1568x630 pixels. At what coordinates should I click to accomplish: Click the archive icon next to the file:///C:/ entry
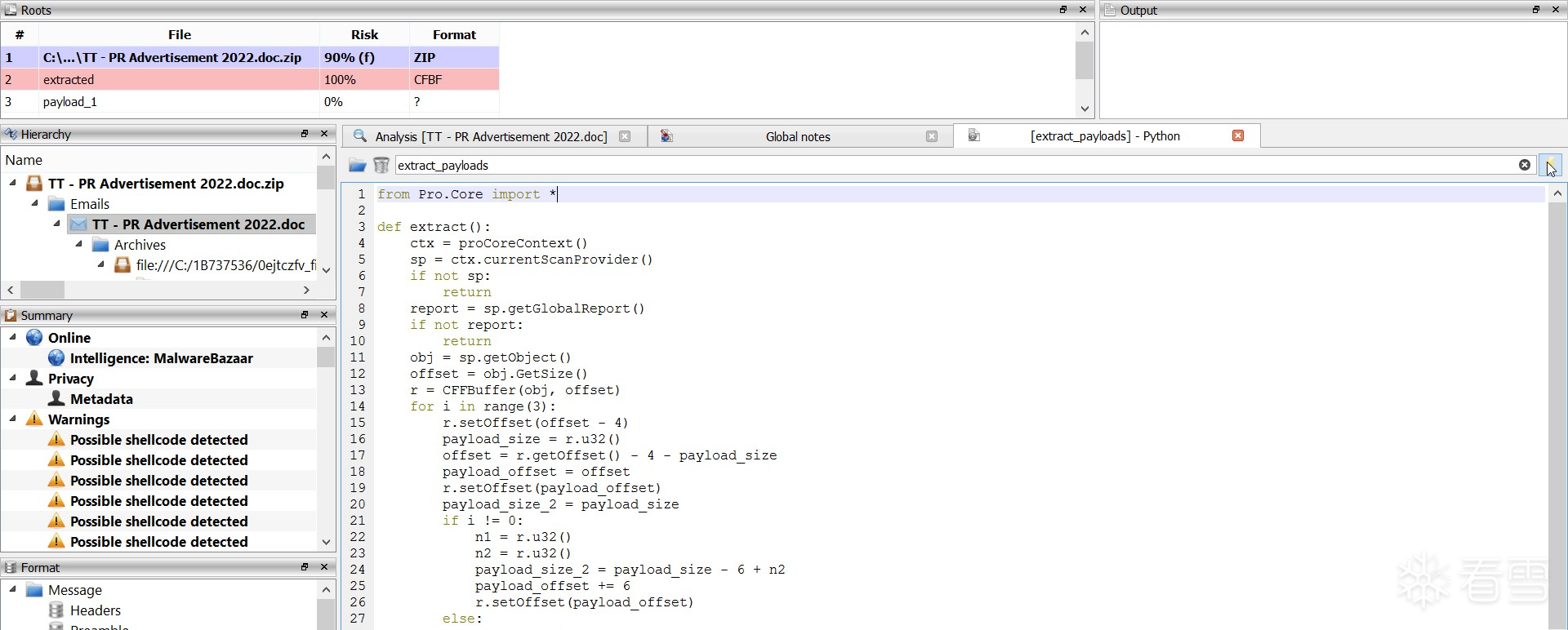pyautogui.click(x=122, y=265)
